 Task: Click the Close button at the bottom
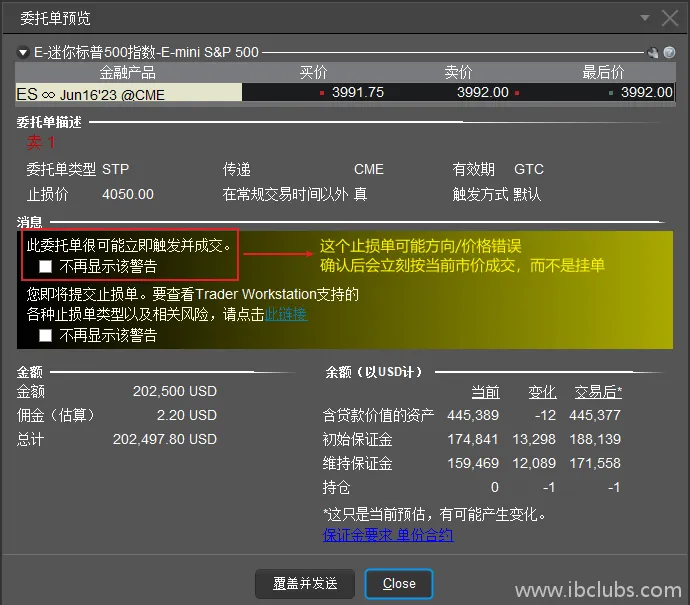coord(399,583)
